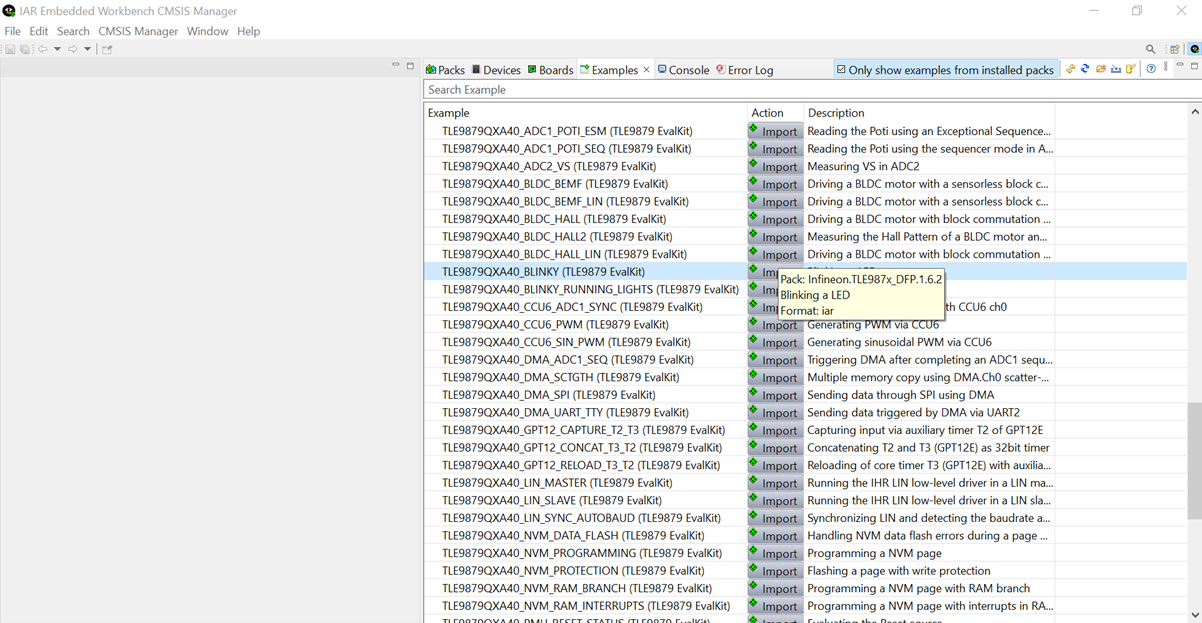Screen dimensions: 1202x623
Task: Open the back navigation history dropdown arrow
Action: (x=57, y=49)
